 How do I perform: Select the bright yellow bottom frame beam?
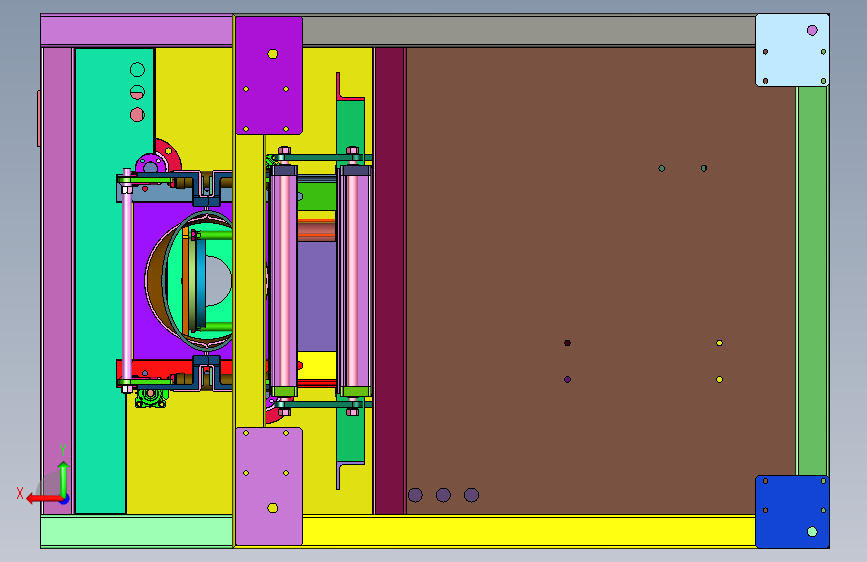[x=529, y=531]
